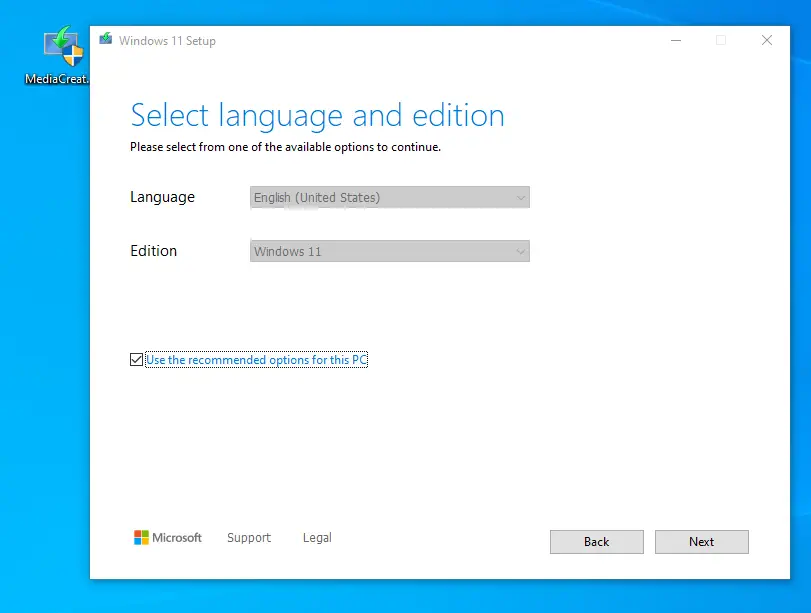Click the Back button
Viewport: 811px width, 613px height.
tap(596, 542)
